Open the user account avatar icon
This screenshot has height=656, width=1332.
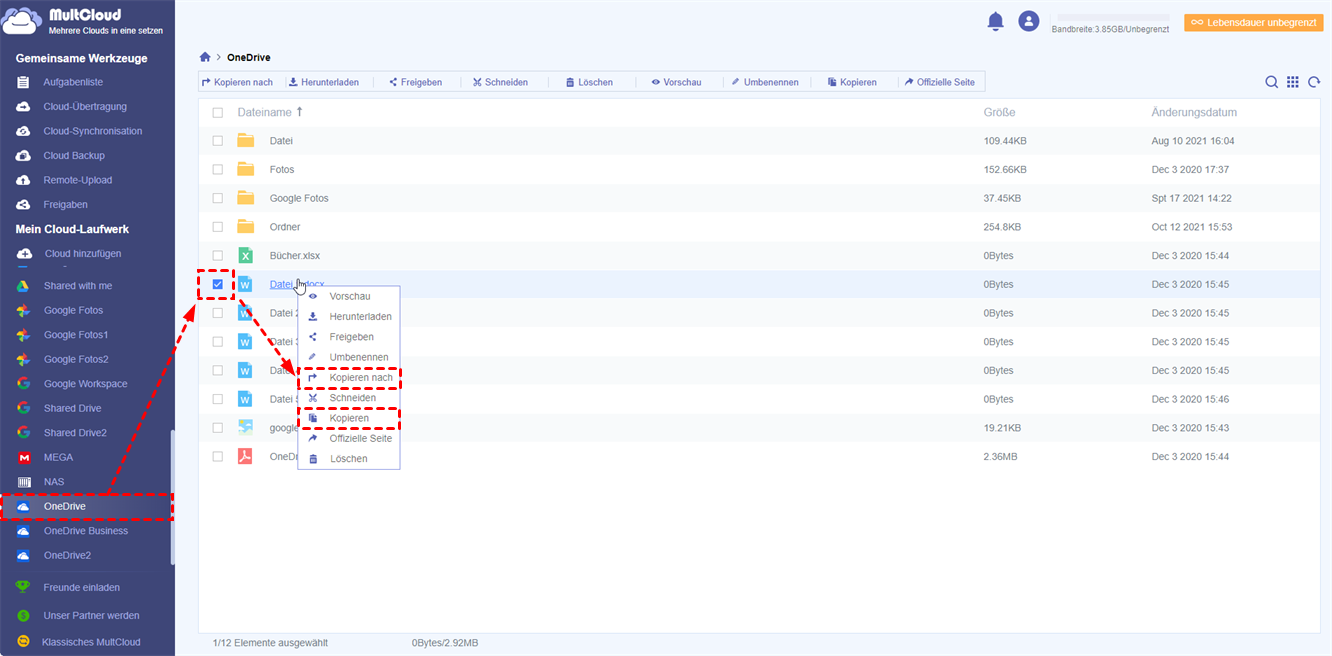tap(1028, 21)
